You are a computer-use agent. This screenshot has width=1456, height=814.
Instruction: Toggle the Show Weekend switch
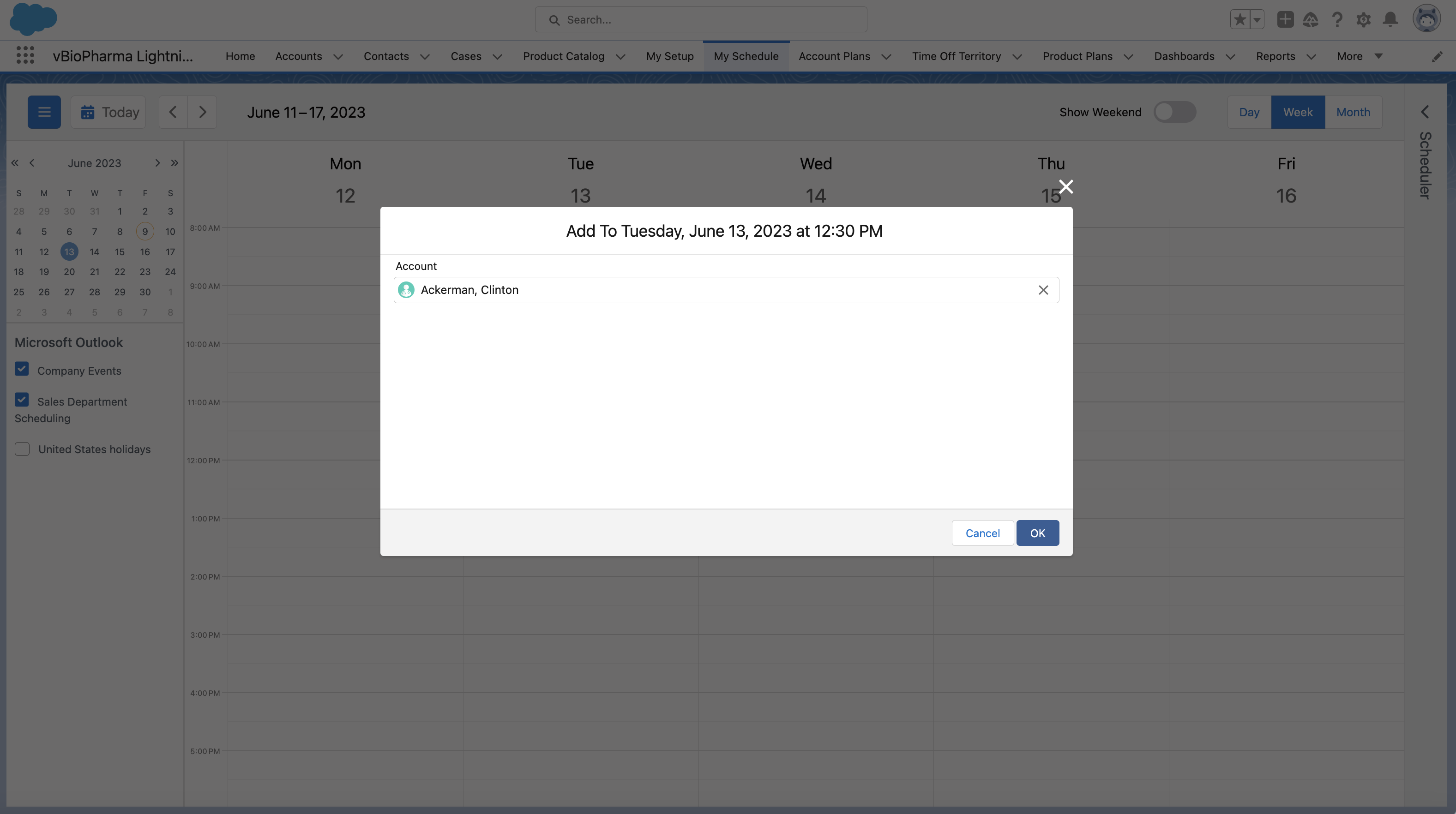click(x=1174, y=112)
